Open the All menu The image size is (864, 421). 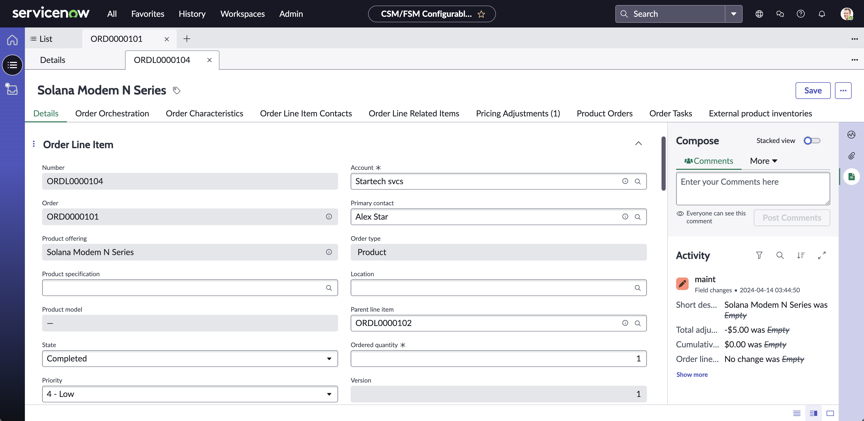(112, 14)
